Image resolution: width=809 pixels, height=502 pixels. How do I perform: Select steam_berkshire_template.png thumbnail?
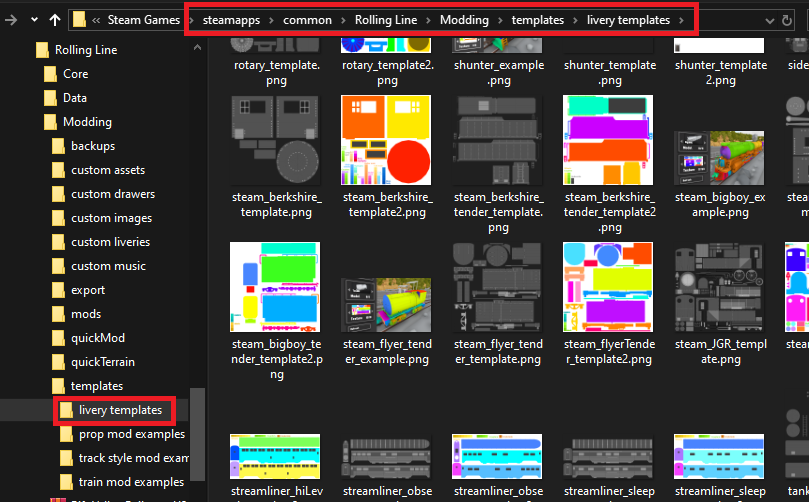[275, 140]
